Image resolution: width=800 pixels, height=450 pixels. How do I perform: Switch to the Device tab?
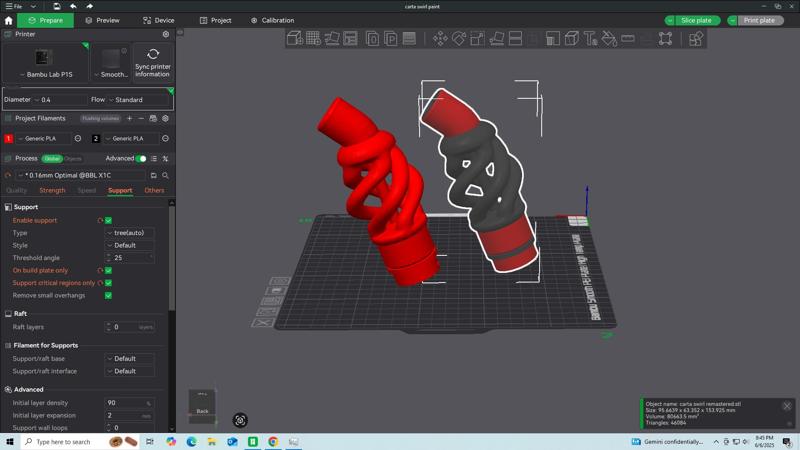[x=159, y=20]
